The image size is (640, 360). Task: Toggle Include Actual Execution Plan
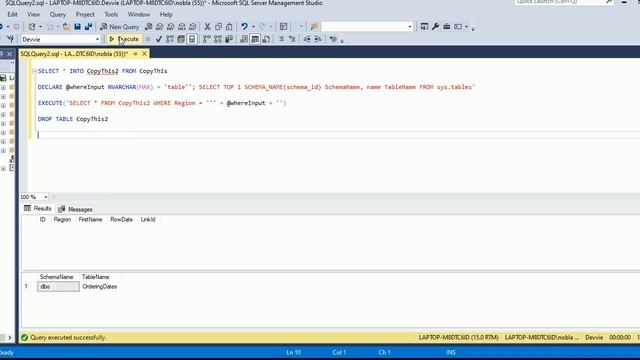click(207, 39)
